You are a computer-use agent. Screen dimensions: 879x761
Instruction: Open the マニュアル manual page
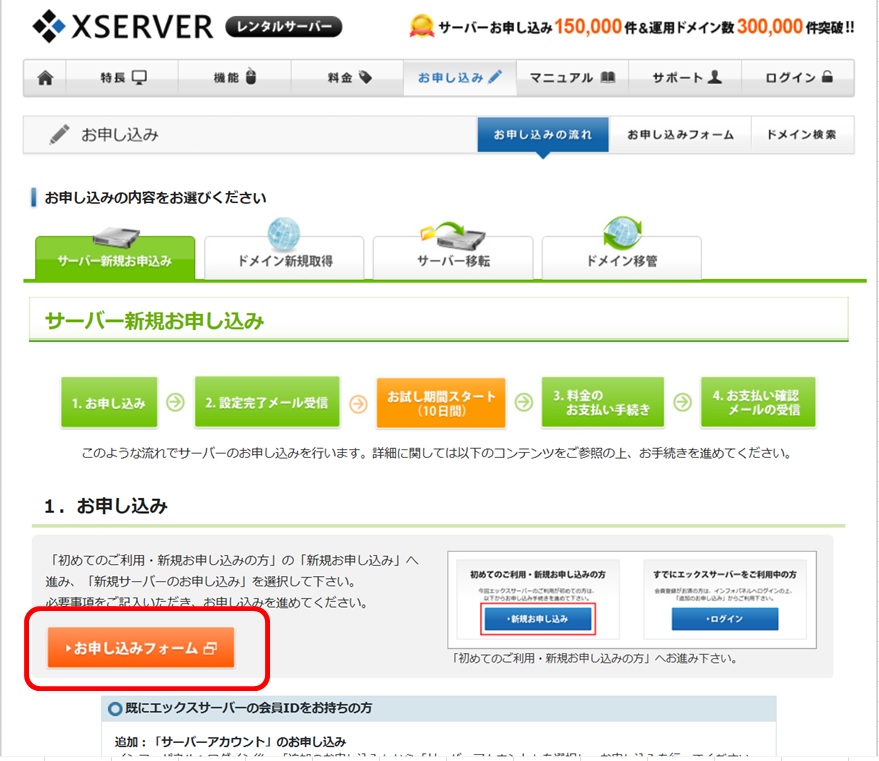[x=572, y=78]
